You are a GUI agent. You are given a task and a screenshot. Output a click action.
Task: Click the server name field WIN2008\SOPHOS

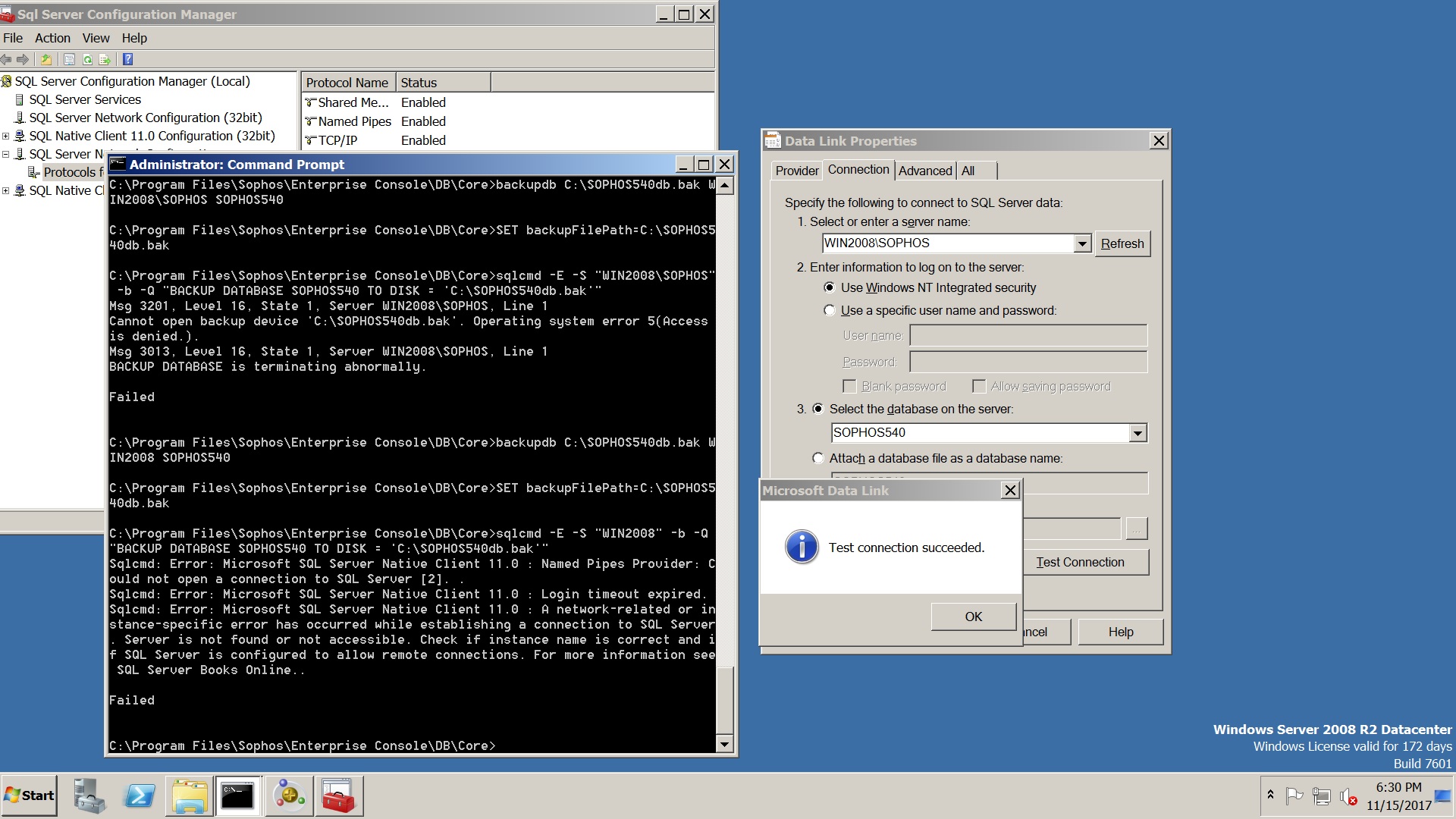point(948,243)
